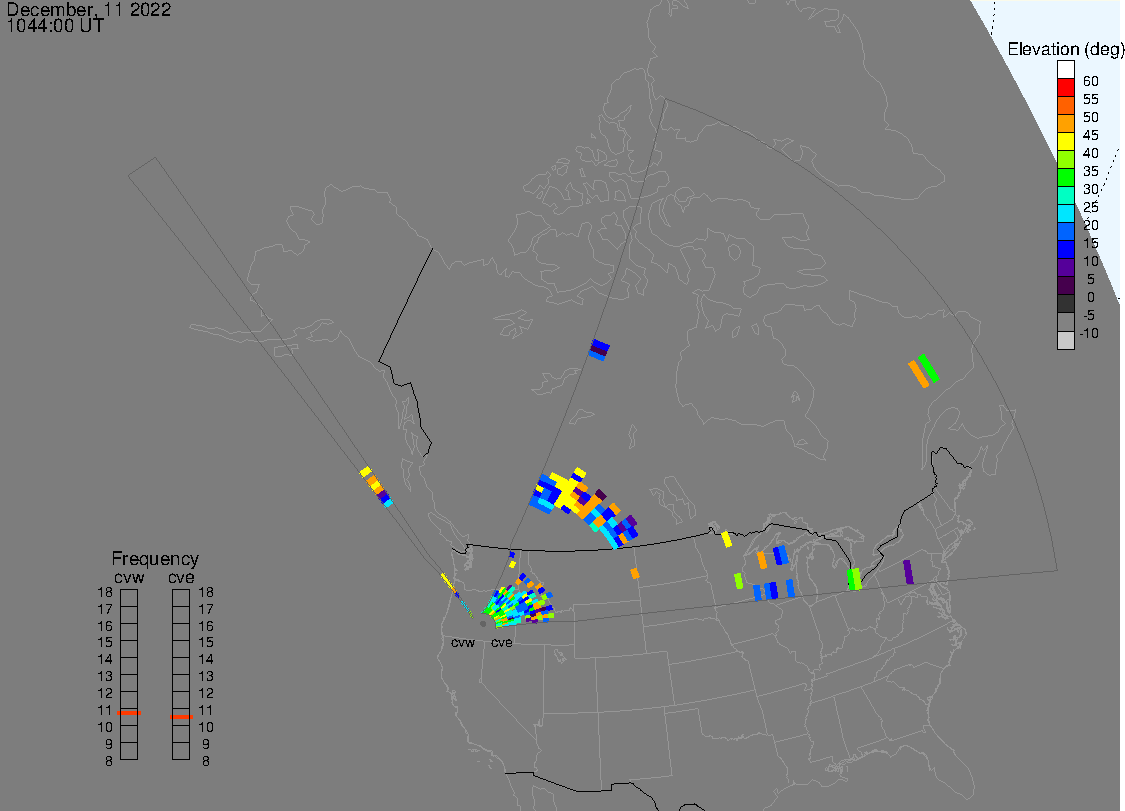This screenshot has height=811, width=1125.
Task: Click the orange-green echo pair in far northeast
Action: [923, 371]
